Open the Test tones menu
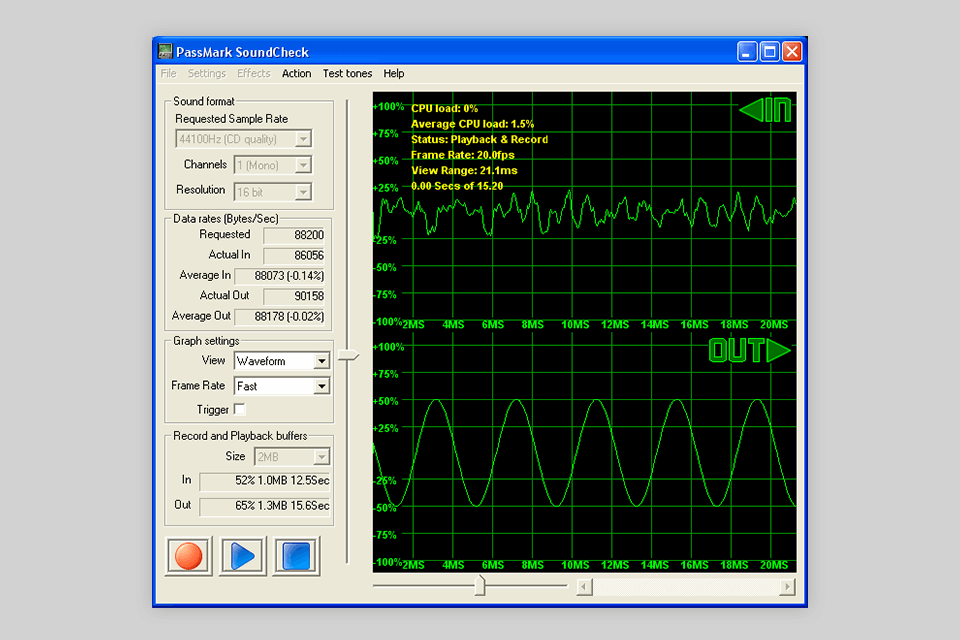Screen dimensions: 960x640 [347, 73]
